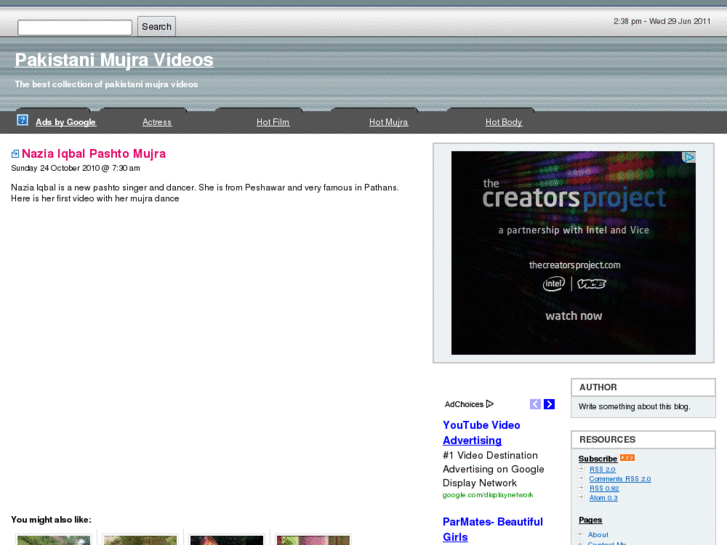The image size is (727, 545).
Task: Open the Pakistani Mujra Videos site title
Action: (114, 60)
